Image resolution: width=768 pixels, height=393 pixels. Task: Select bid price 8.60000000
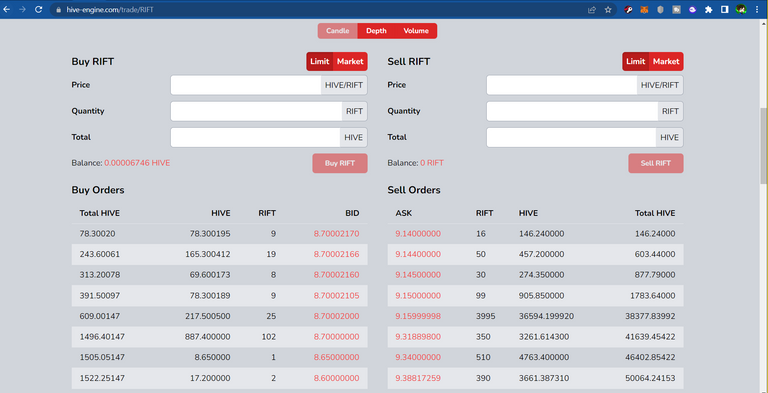336,378
